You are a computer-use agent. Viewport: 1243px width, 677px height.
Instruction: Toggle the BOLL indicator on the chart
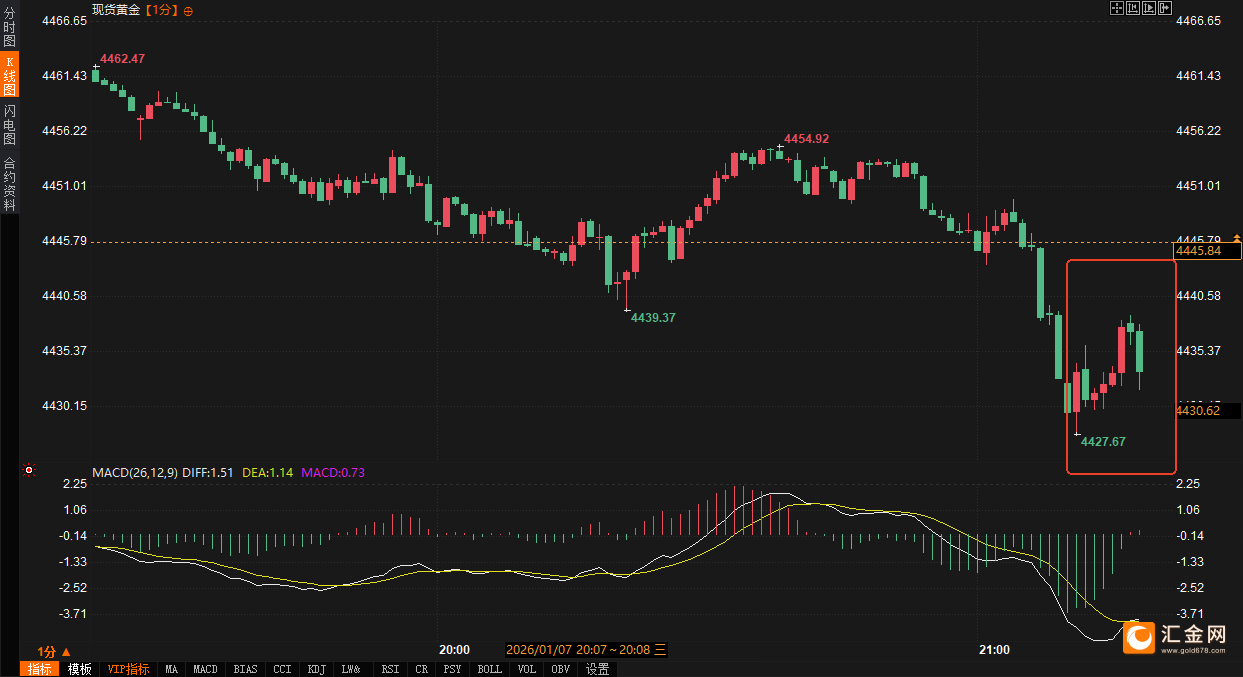(x=489, y=669)
